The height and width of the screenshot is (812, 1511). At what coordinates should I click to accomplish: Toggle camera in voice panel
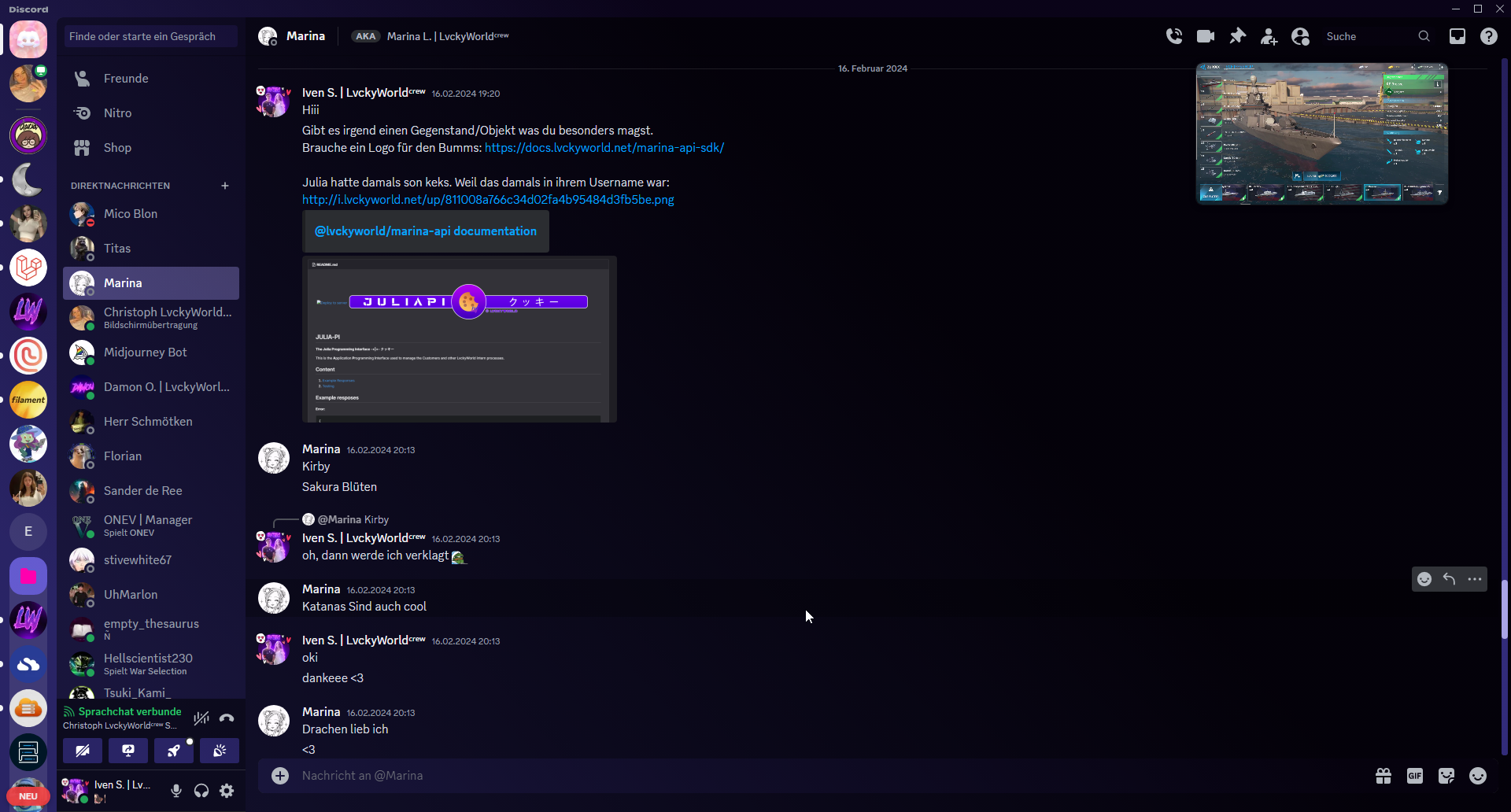click(x=83, y=751)
